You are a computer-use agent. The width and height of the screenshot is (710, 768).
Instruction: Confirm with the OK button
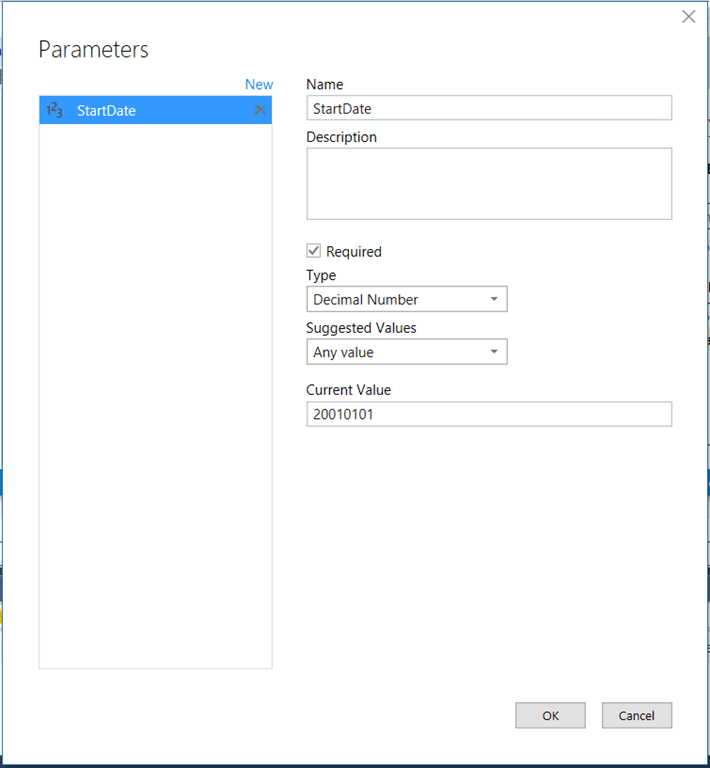point(550,716)
